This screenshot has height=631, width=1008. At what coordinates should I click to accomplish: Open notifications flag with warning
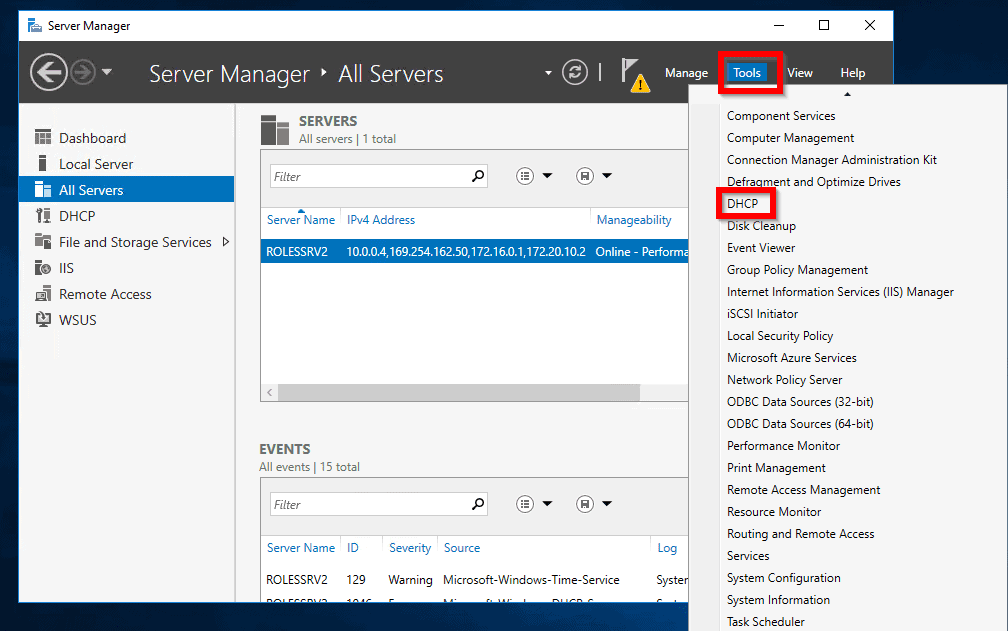click(x=635, y=75)
